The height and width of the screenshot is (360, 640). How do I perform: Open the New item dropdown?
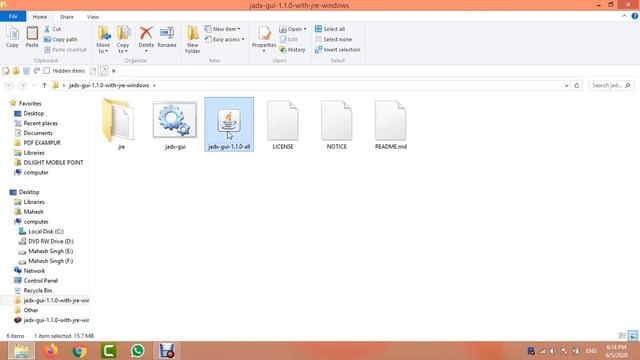(x=222, y=29)
